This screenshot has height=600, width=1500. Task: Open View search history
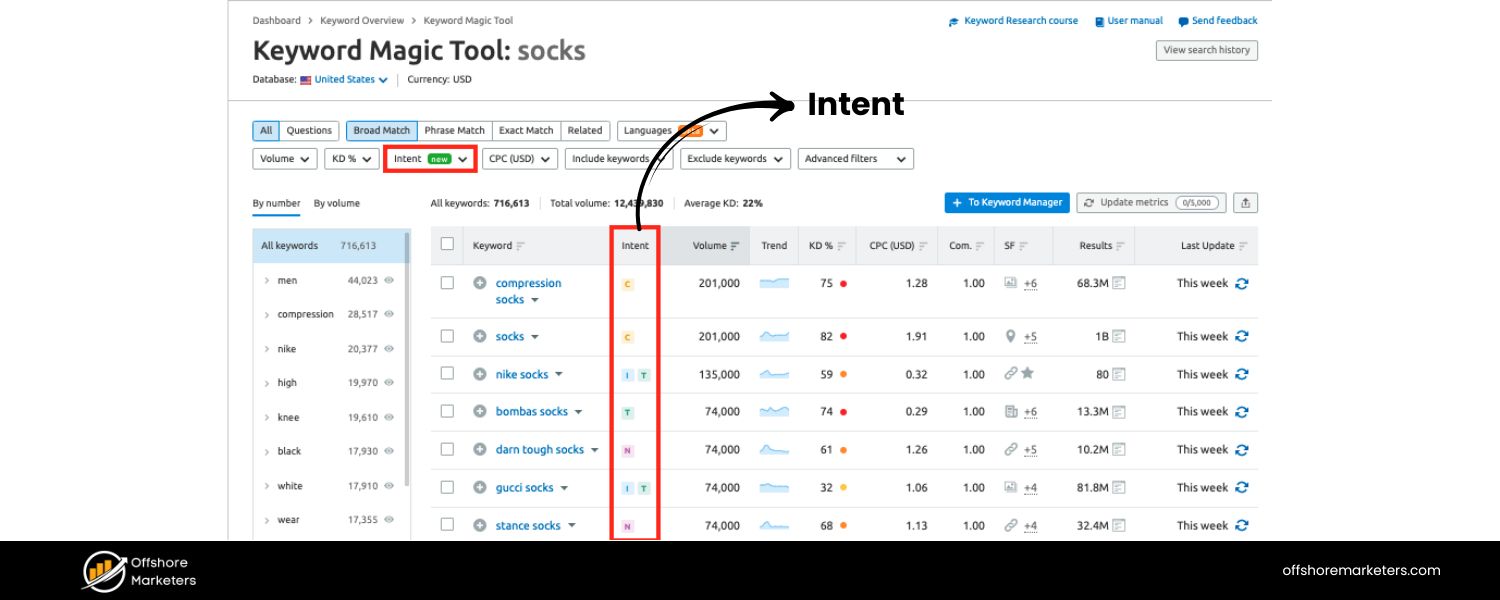pyautogui.click(x=1206, y=50)
